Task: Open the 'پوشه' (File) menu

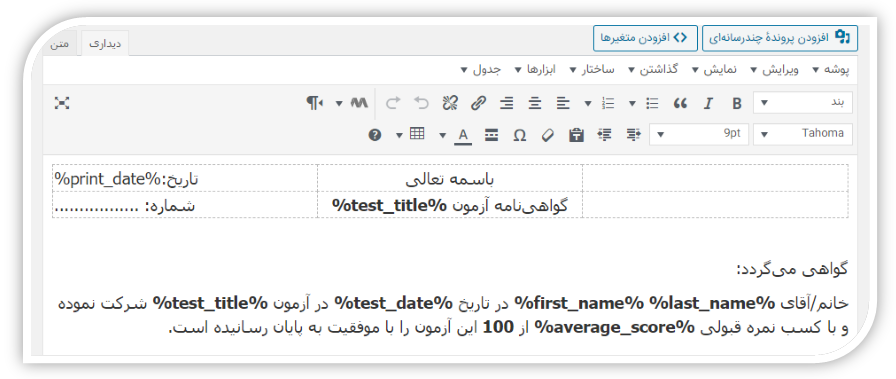Action: click(x=831, y=70)
